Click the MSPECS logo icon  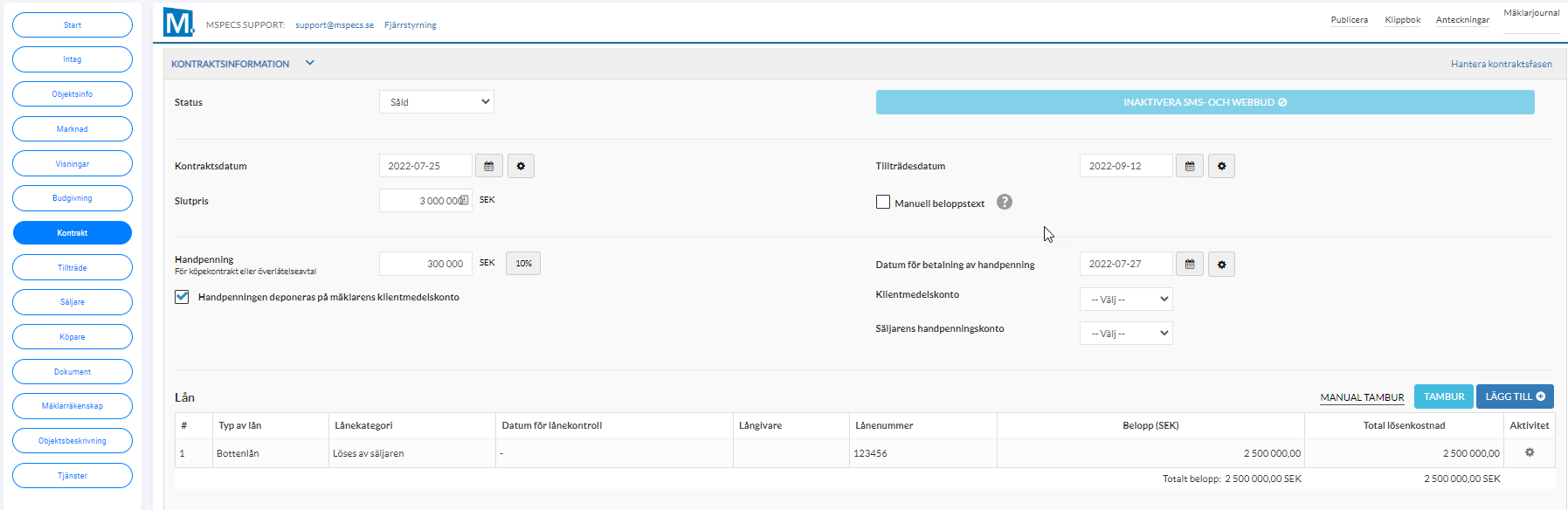point(178,22)
